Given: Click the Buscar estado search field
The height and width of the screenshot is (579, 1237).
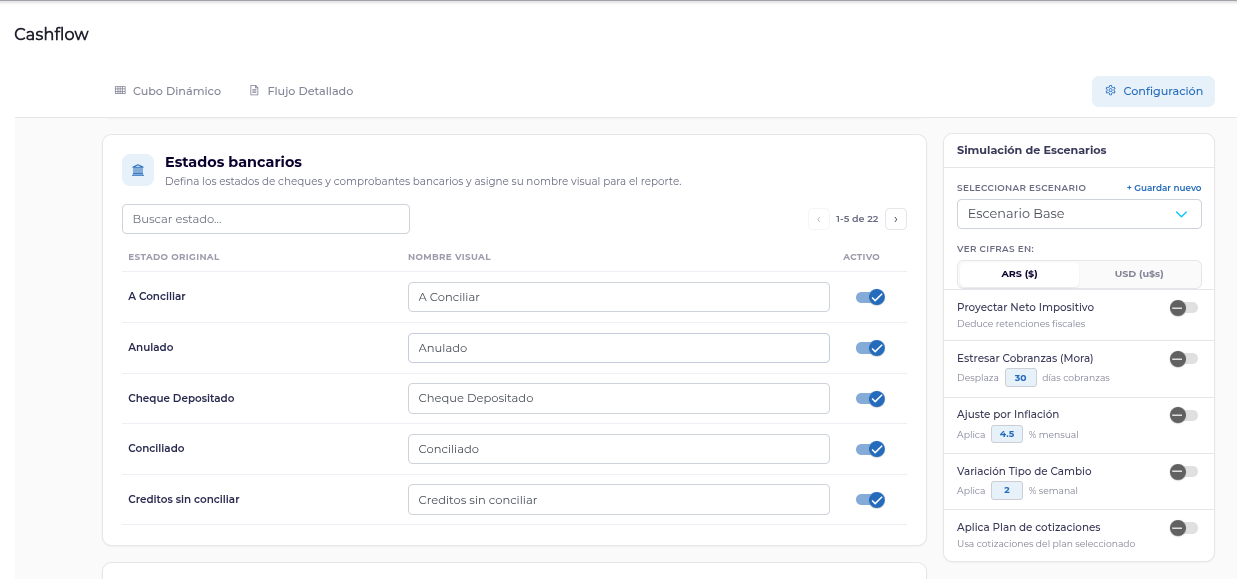Looking at the screenshot, I should 266,219.
